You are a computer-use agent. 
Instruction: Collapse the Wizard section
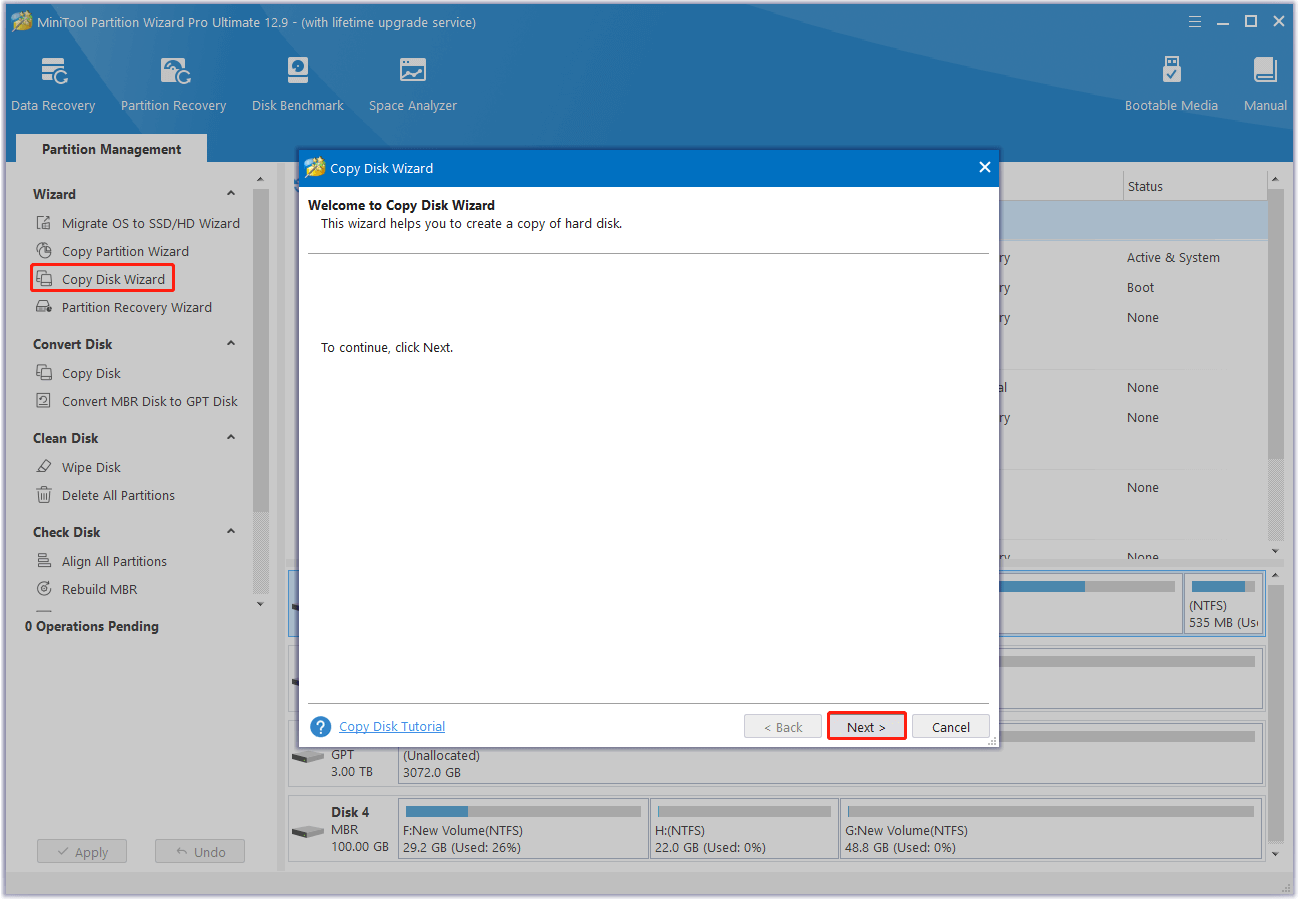pyautogui.click(x=231, y=194)
